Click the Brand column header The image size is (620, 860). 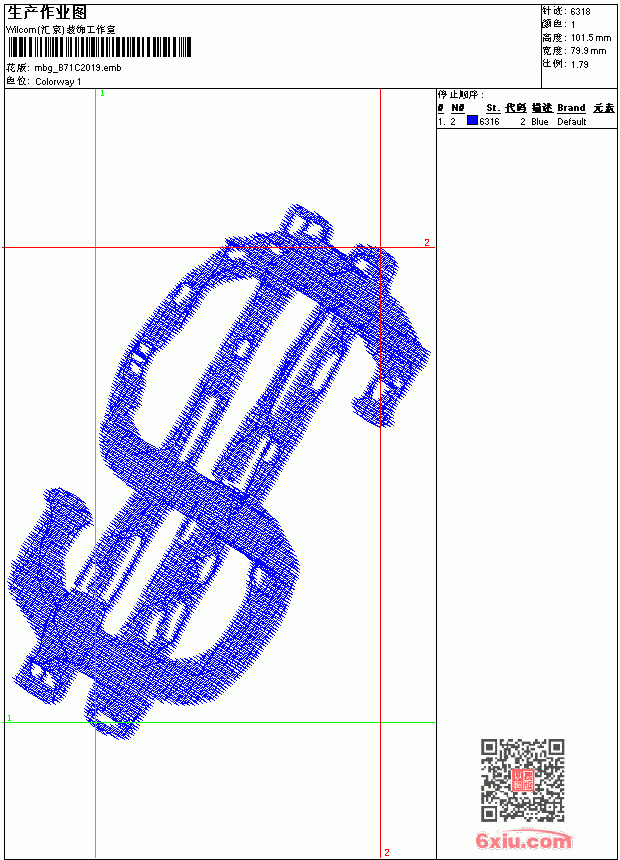tap(571, 108)
